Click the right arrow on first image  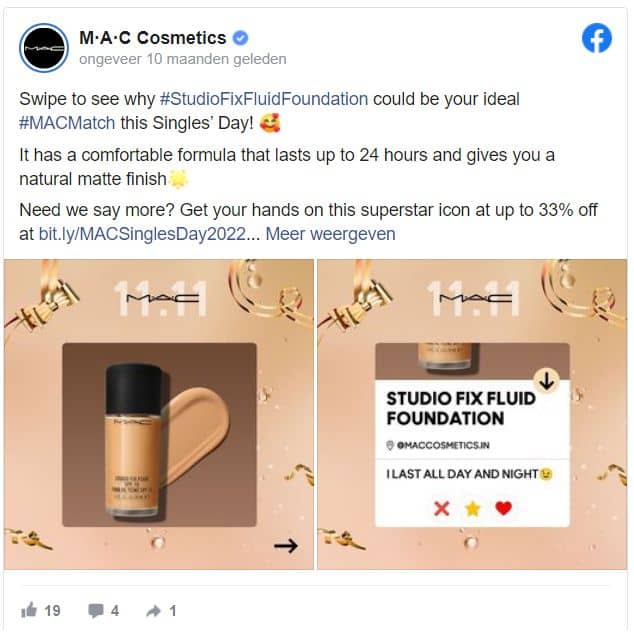click(x=286, y=546)
